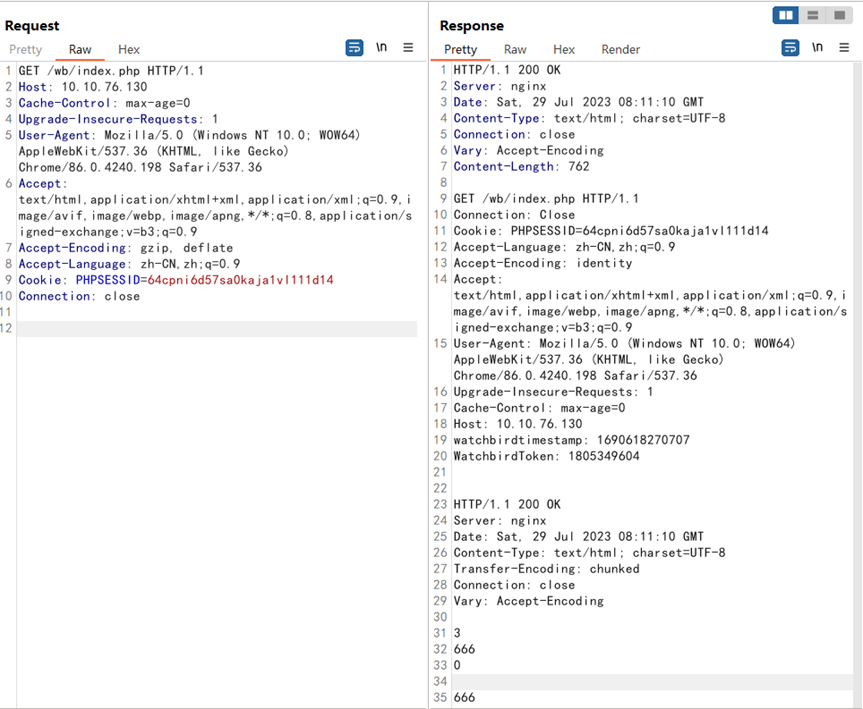Open the Hex tab in Response
Viewport: 863px width, 709px height.
pos(564,49)
